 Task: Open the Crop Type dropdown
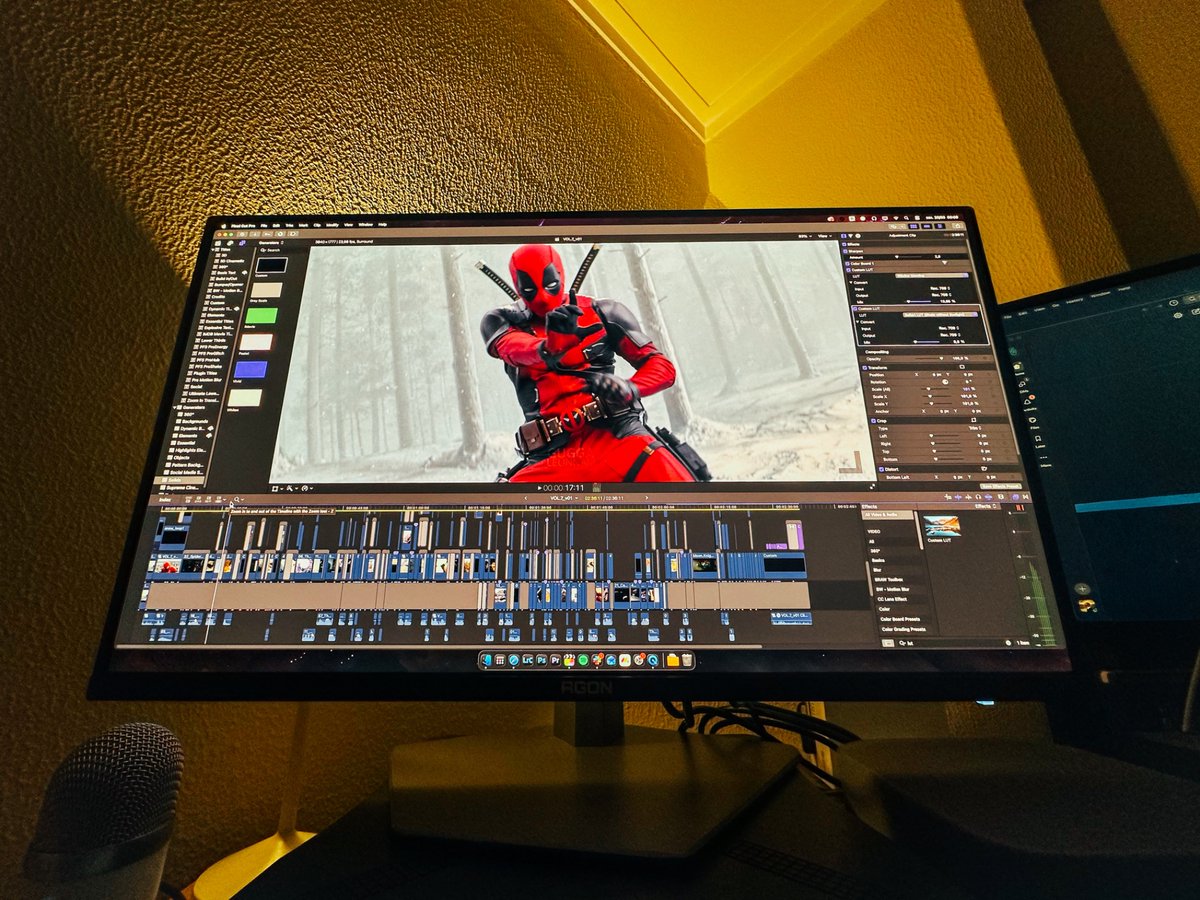pyautogui.click(x=975, y=428)
